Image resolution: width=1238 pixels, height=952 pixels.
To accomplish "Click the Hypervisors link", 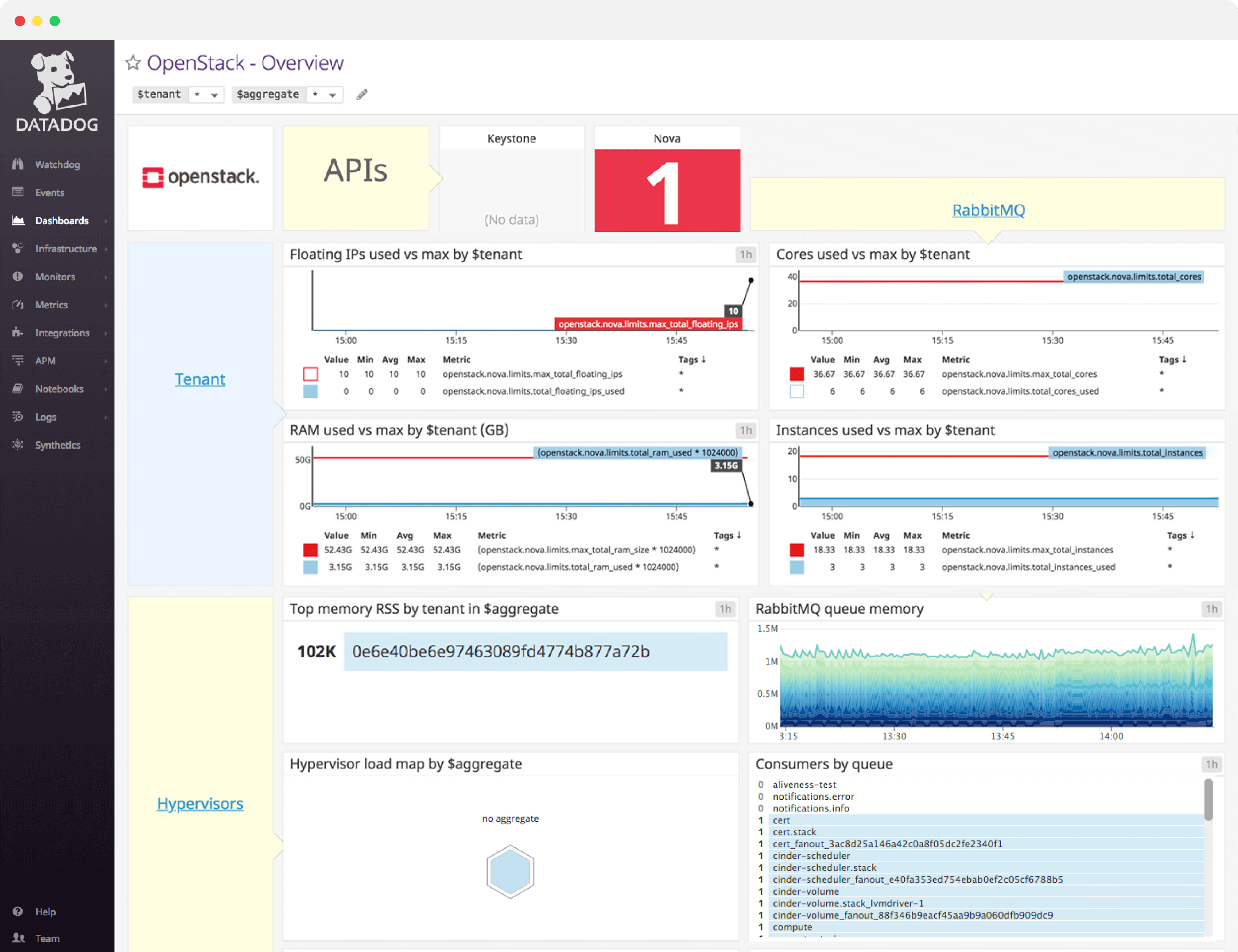I will point(200,803).
